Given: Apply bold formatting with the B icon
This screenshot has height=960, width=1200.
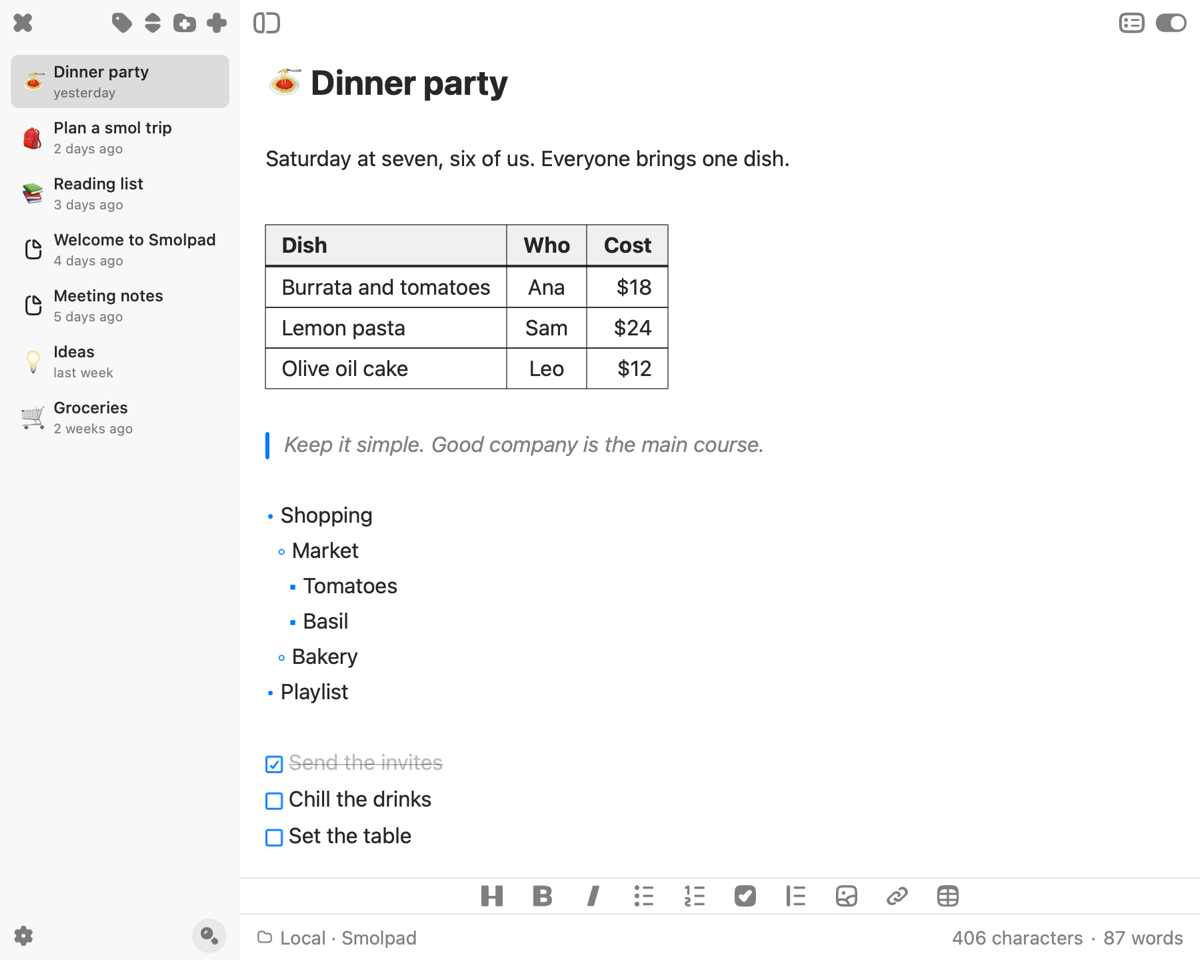Looking at the screenshot, I should [x=542, y=896].
